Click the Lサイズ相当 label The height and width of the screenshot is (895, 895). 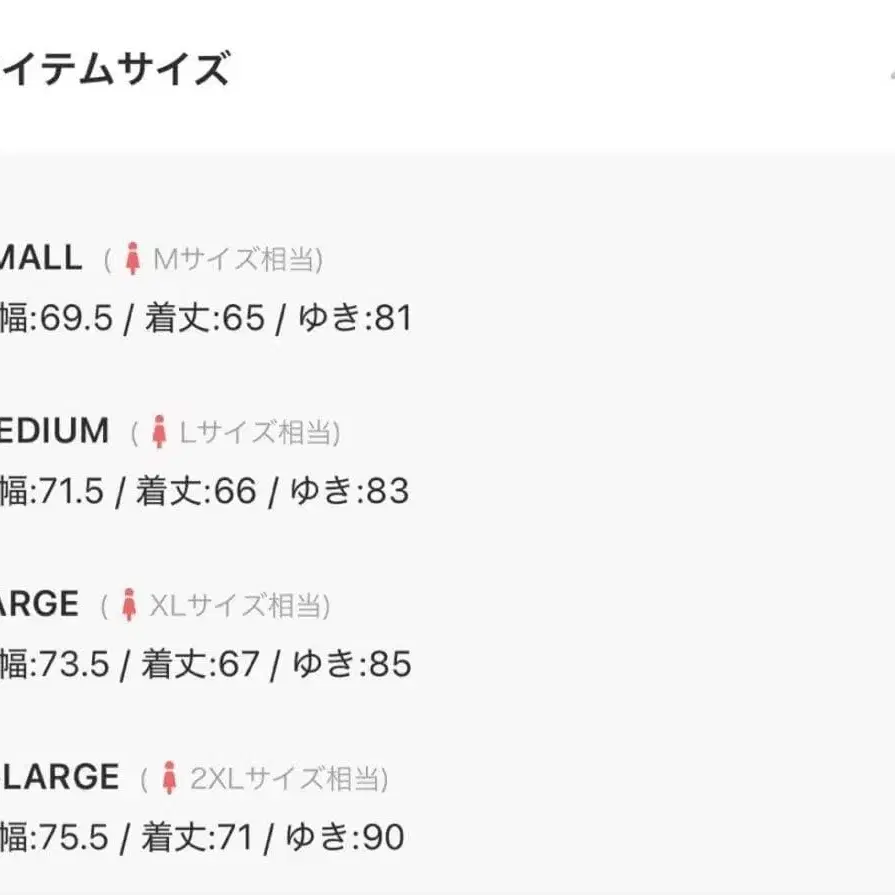tap(258, 434)
